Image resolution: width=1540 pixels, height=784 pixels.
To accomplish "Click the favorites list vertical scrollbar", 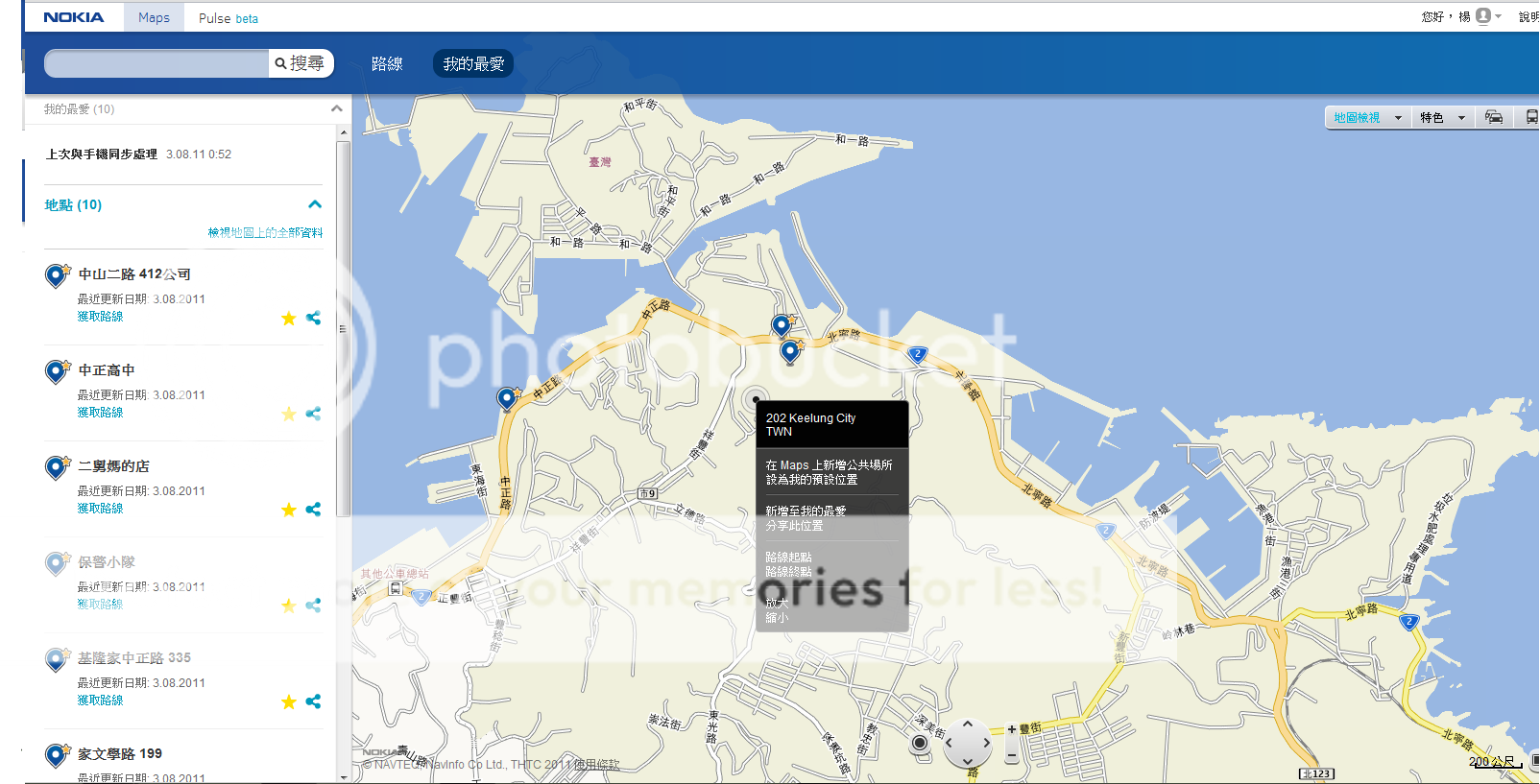I will [x=343, y=328].
